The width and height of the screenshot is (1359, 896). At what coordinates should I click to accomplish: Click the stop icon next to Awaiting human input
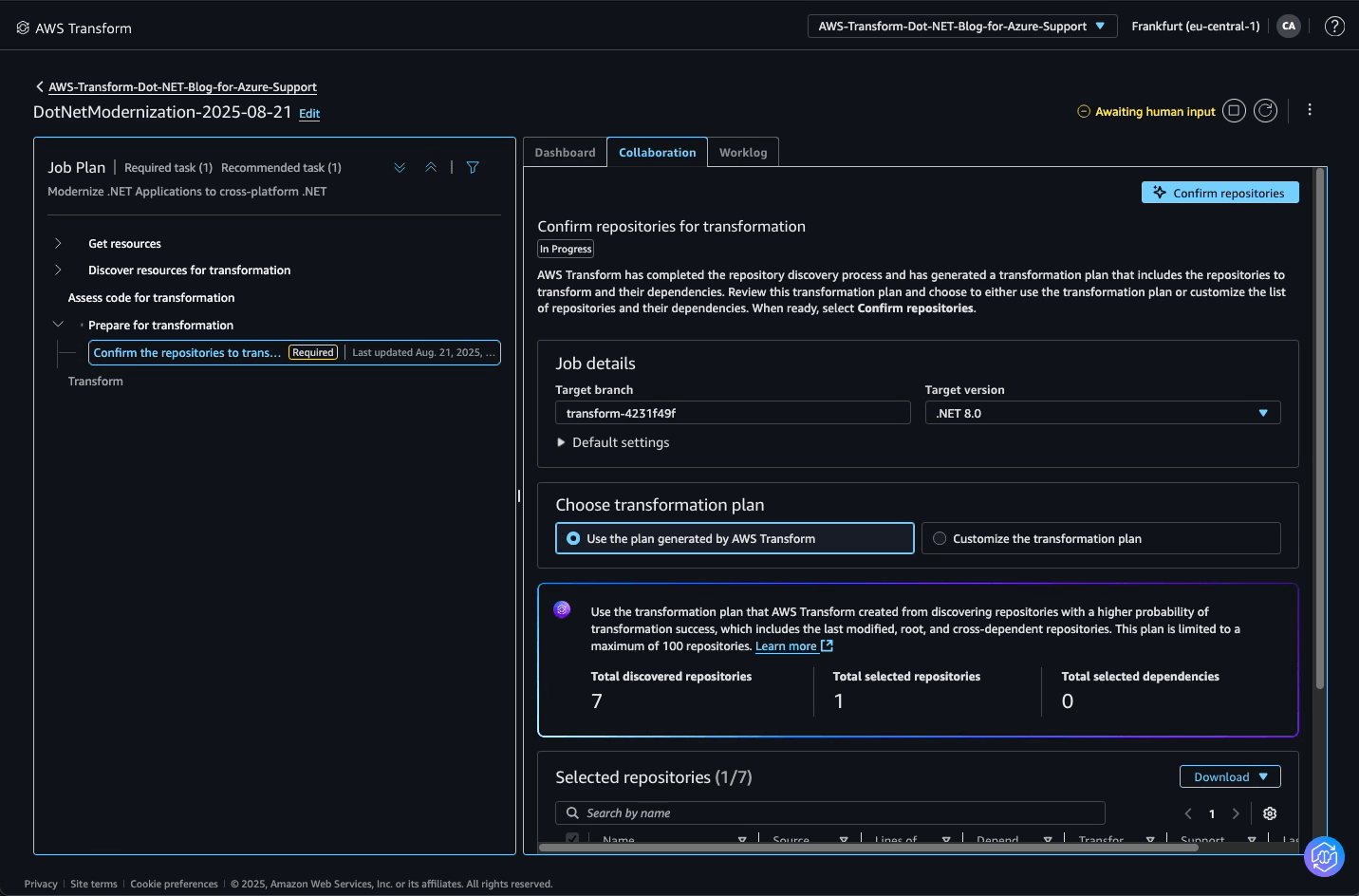coord(1233,110)
